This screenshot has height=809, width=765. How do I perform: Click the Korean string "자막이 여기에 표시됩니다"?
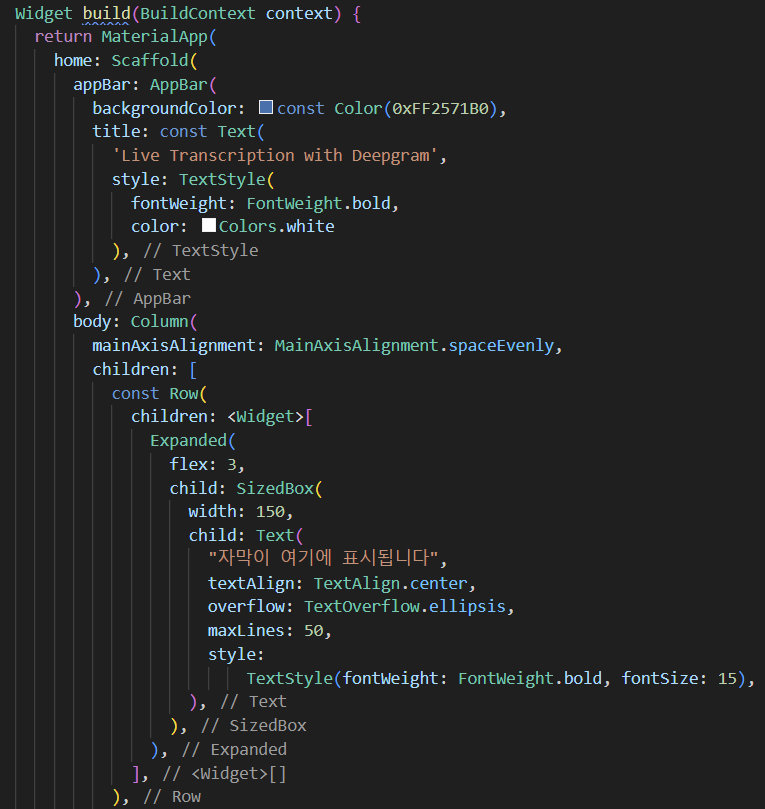323,558
